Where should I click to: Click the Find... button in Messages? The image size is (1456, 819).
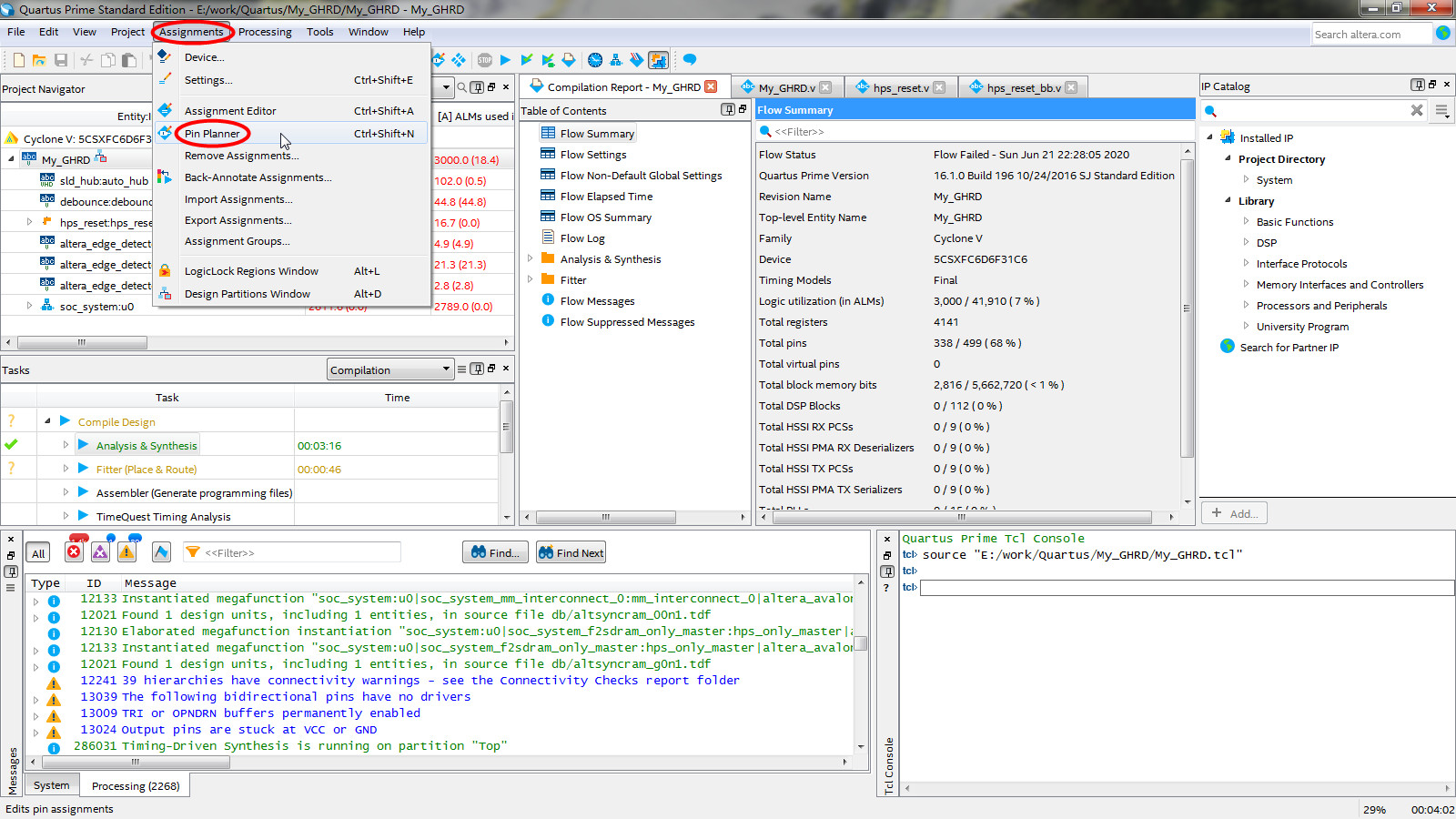coord(495,552)
